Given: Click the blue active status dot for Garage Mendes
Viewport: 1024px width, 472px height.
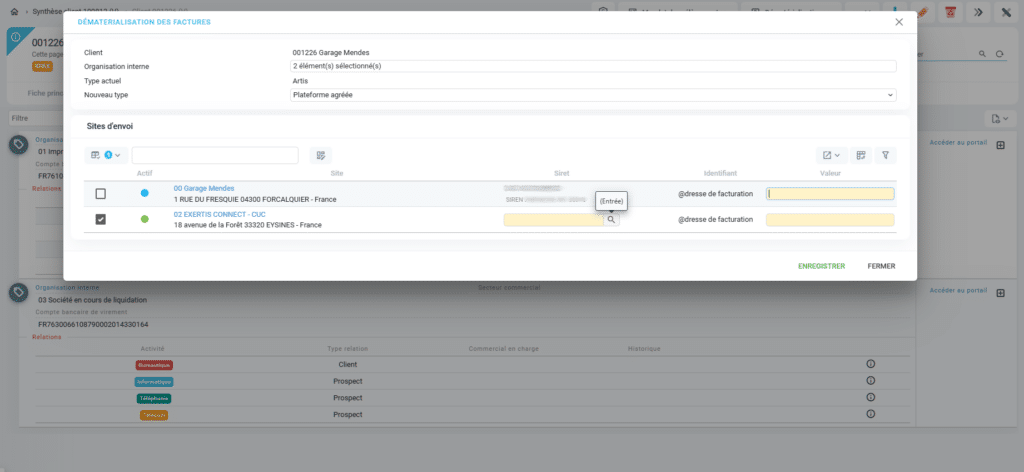Looking at the screenshot, I should (145, 193).
